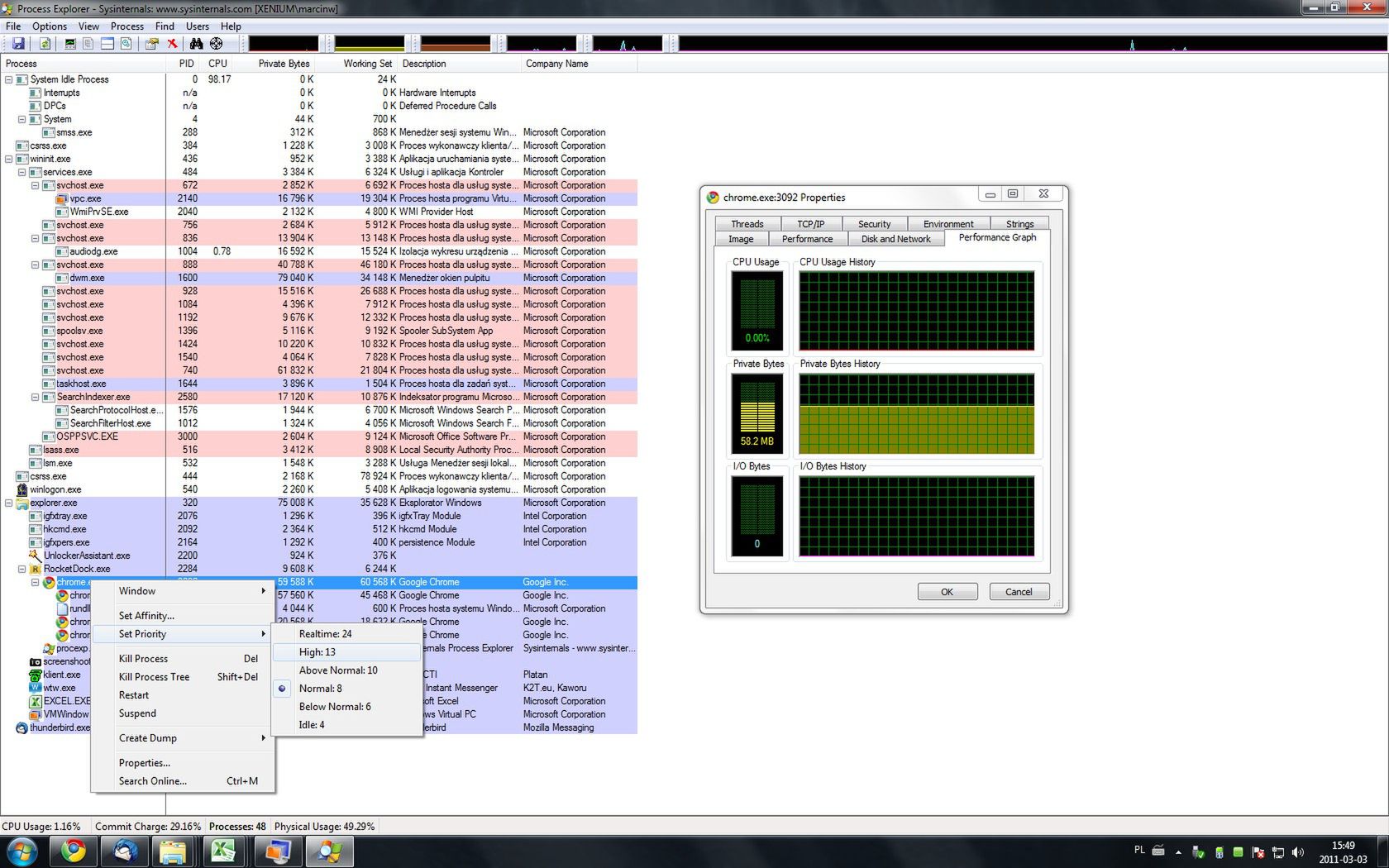This screenshot has width=1389, height=868.
Task: Click the volume speaker tray icon
Action: (1297, 852)
